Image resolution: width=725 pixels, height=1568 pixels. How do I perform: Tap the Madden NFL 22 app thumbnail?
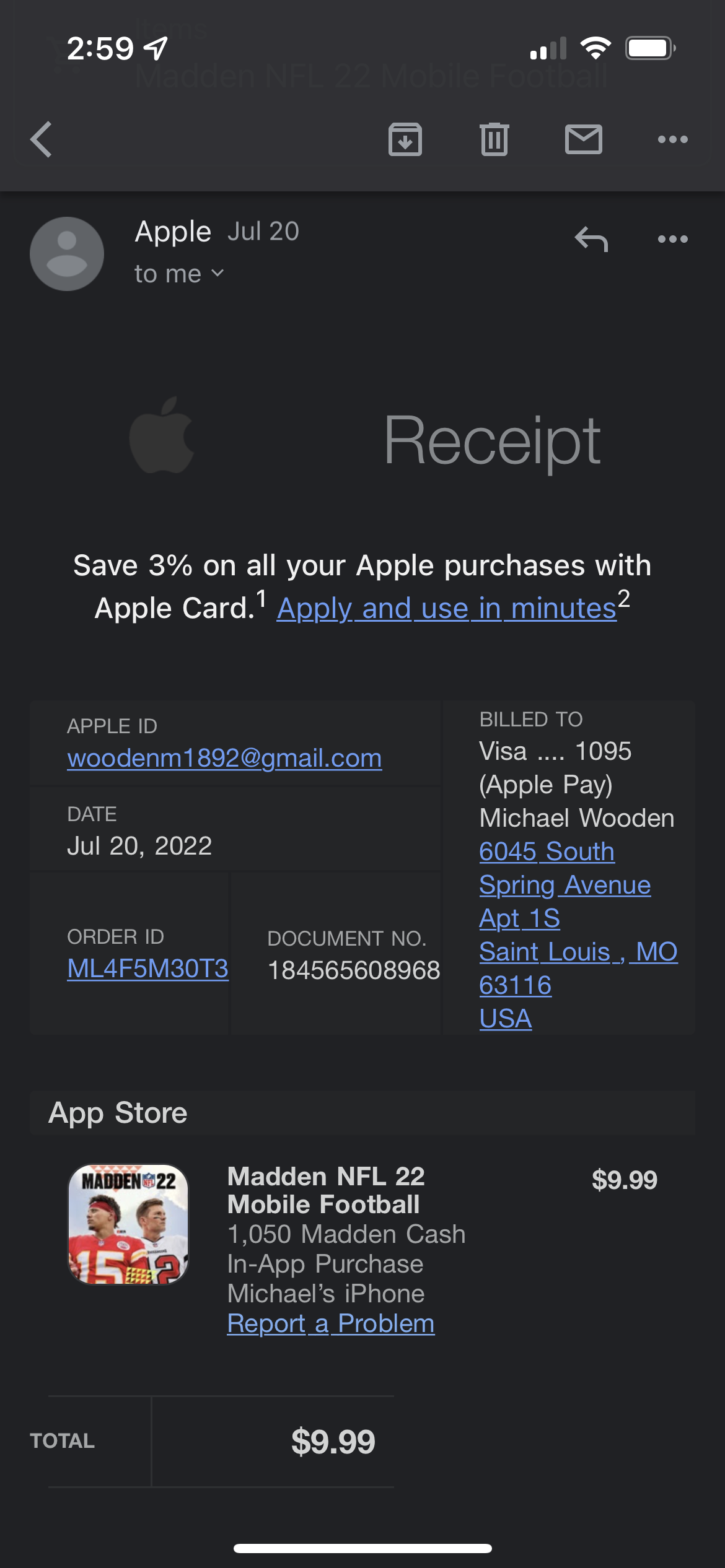(x=128, y=1224)
